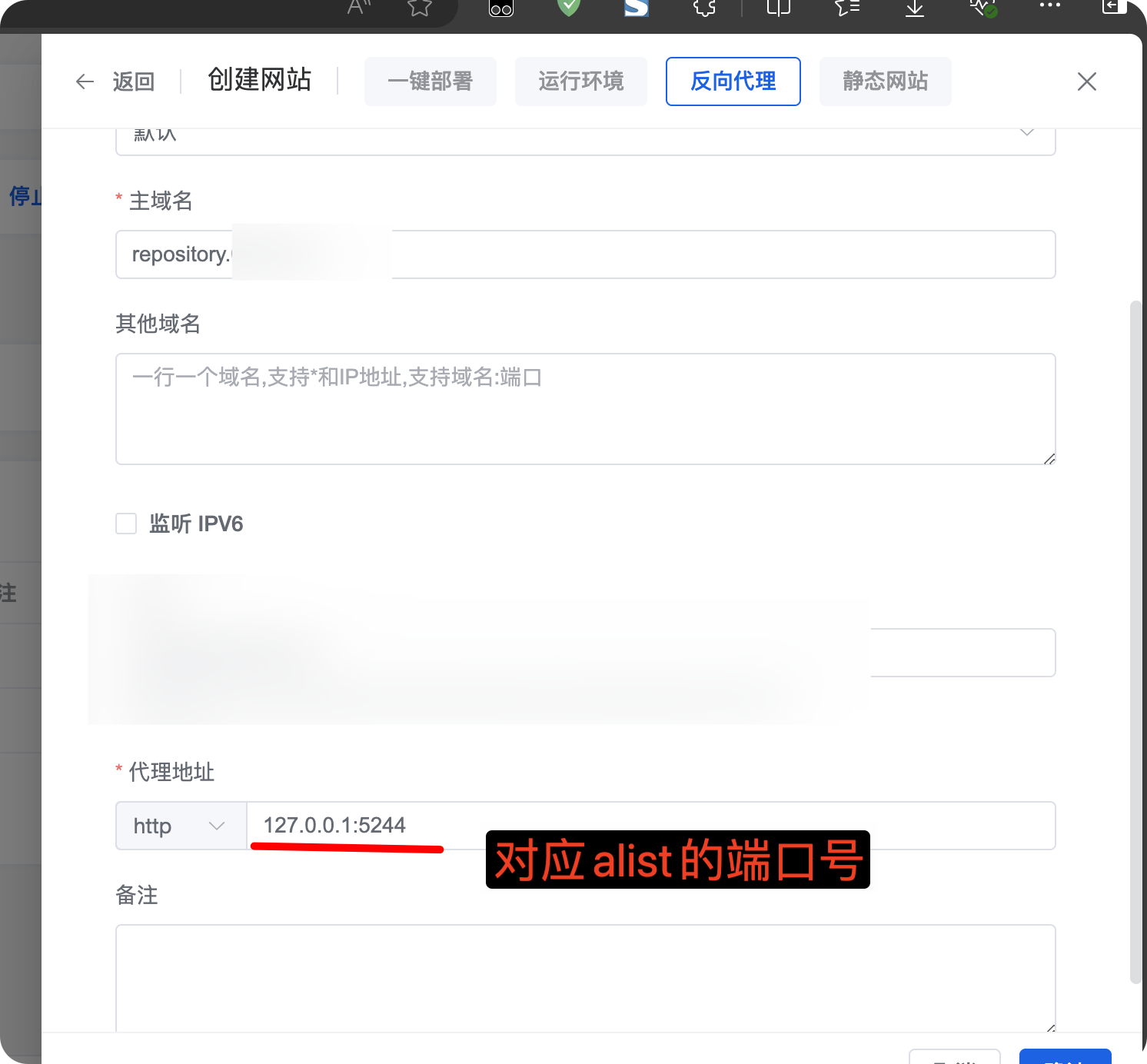Switch to the 一键部署 tab
The image size is (1147, 1064).
coord(431,81)
